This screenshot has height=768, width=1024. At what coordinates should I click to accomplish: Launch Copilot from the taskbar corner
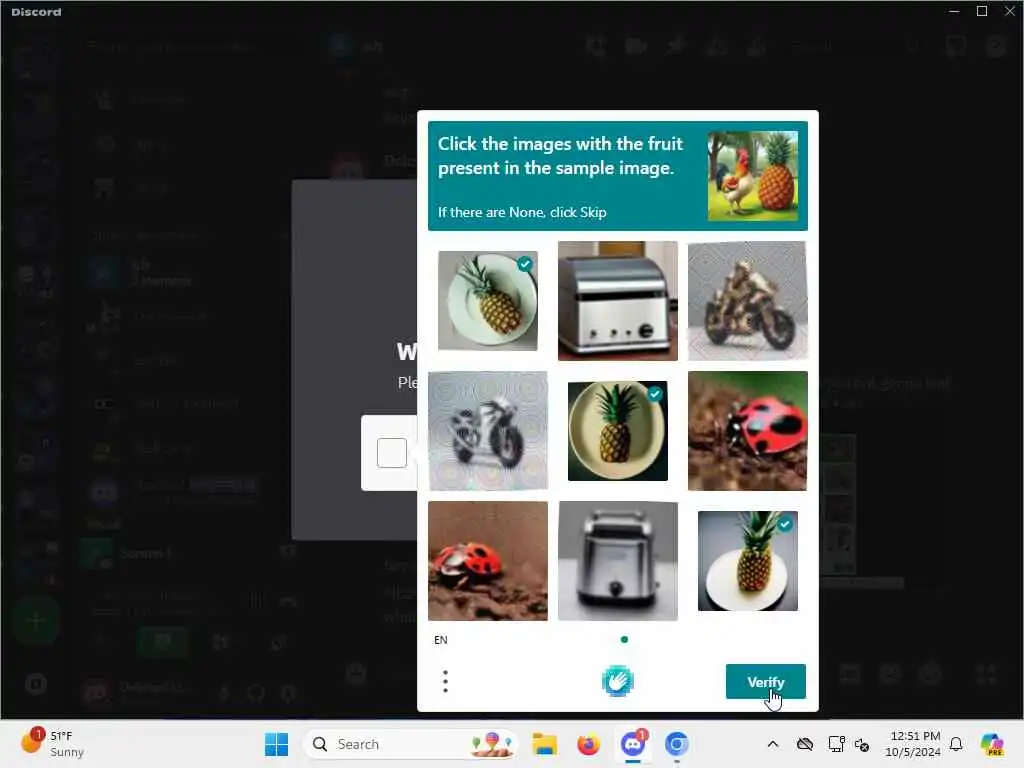[992, 744]
